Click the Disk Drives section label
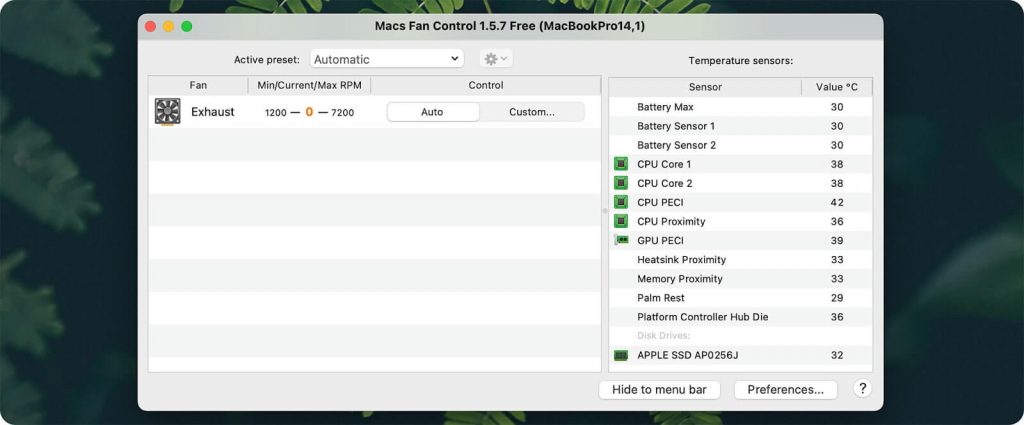The width and height of the screenshot is (1024, 425). pyautogui.click(x=664, y=336)
